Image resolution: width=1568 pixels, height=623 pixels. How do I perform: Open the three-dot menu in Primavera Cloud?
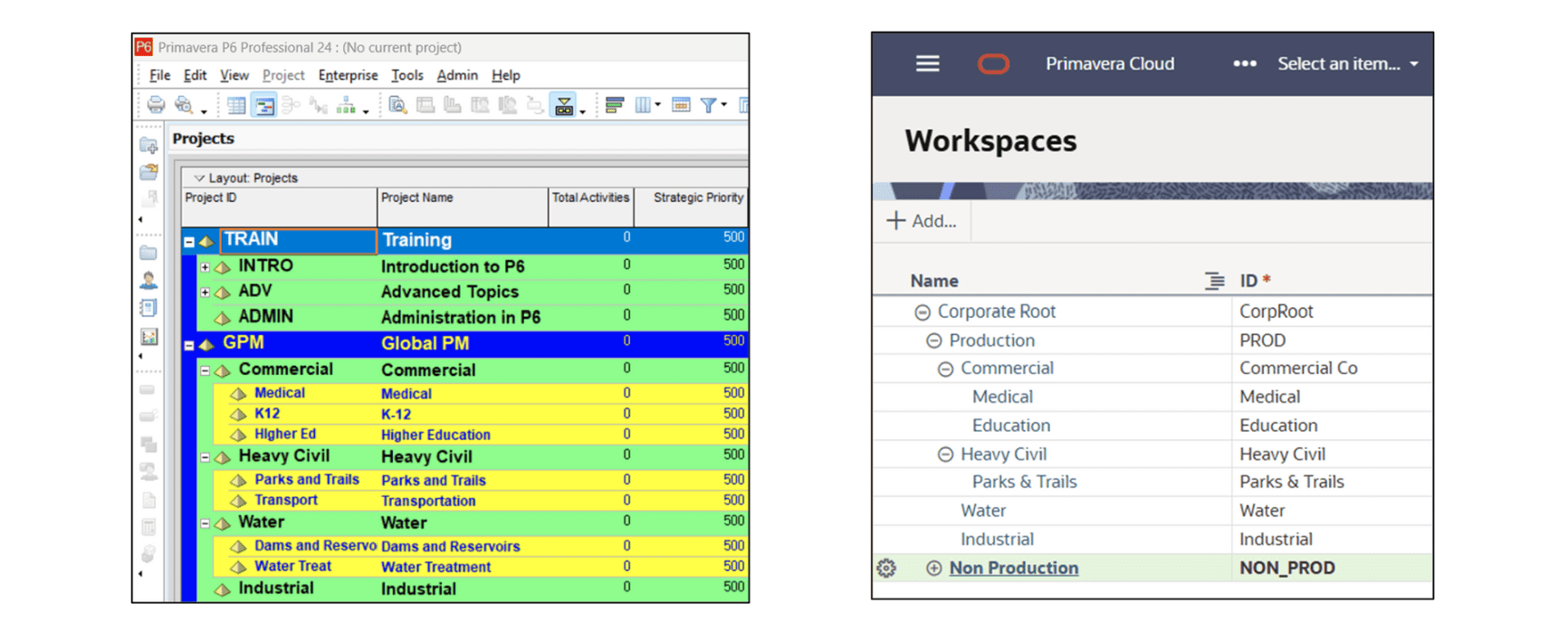1245,63
